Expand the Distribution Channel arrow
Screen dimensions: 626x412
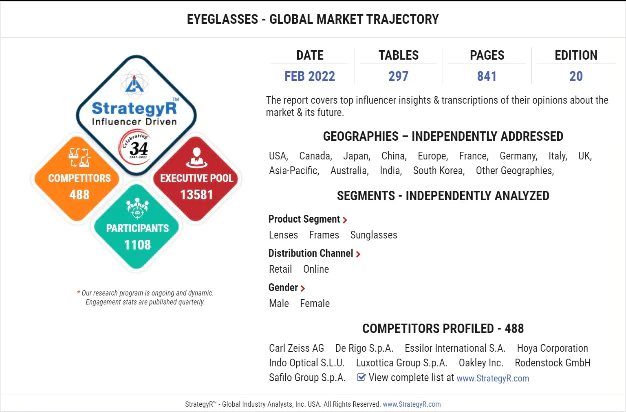pos(358,254)
